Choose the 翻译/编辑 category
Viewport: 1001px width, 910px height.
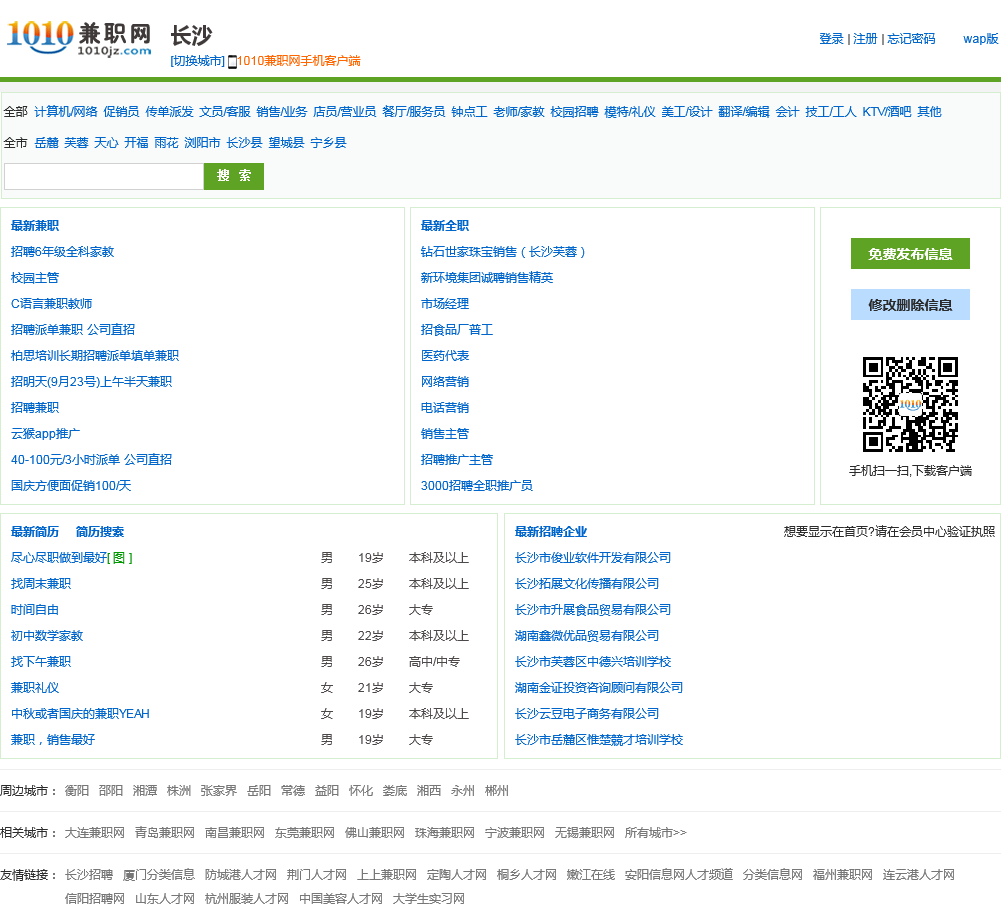pos(744,112)
